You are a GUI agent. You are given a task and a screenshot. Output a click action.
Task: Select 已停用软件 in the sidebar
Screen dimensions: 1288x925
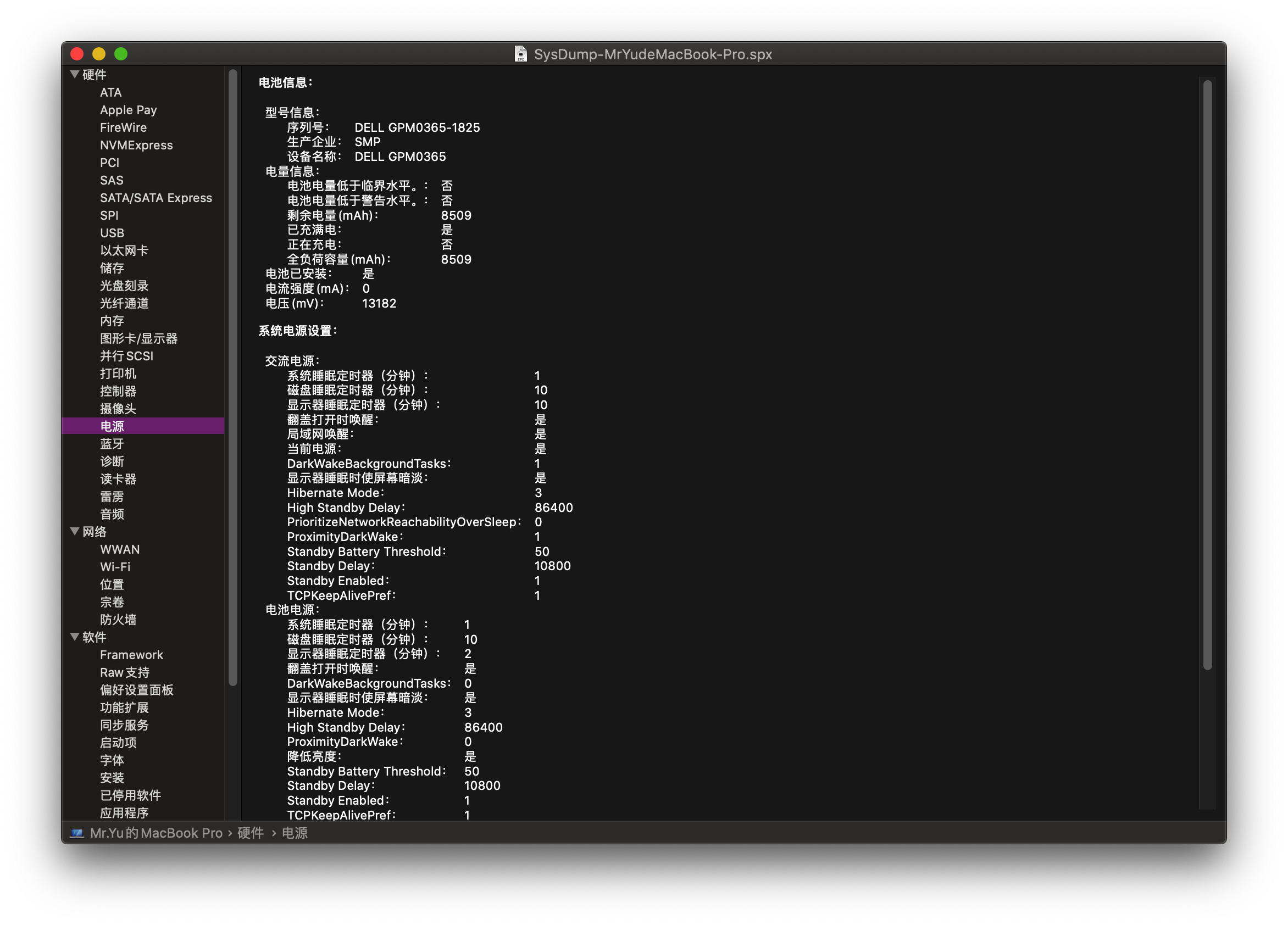click(131, 796)
